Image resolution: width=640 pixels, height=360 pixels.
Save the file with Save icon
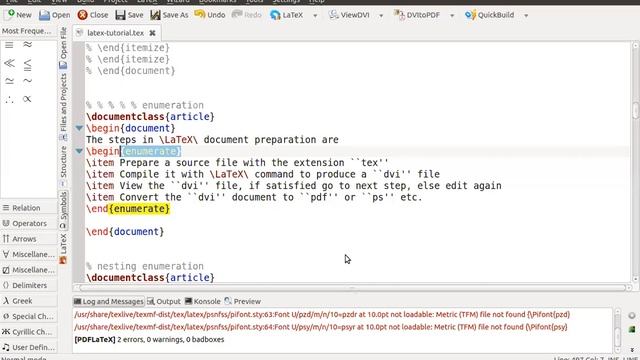click(x=120, y=15)
